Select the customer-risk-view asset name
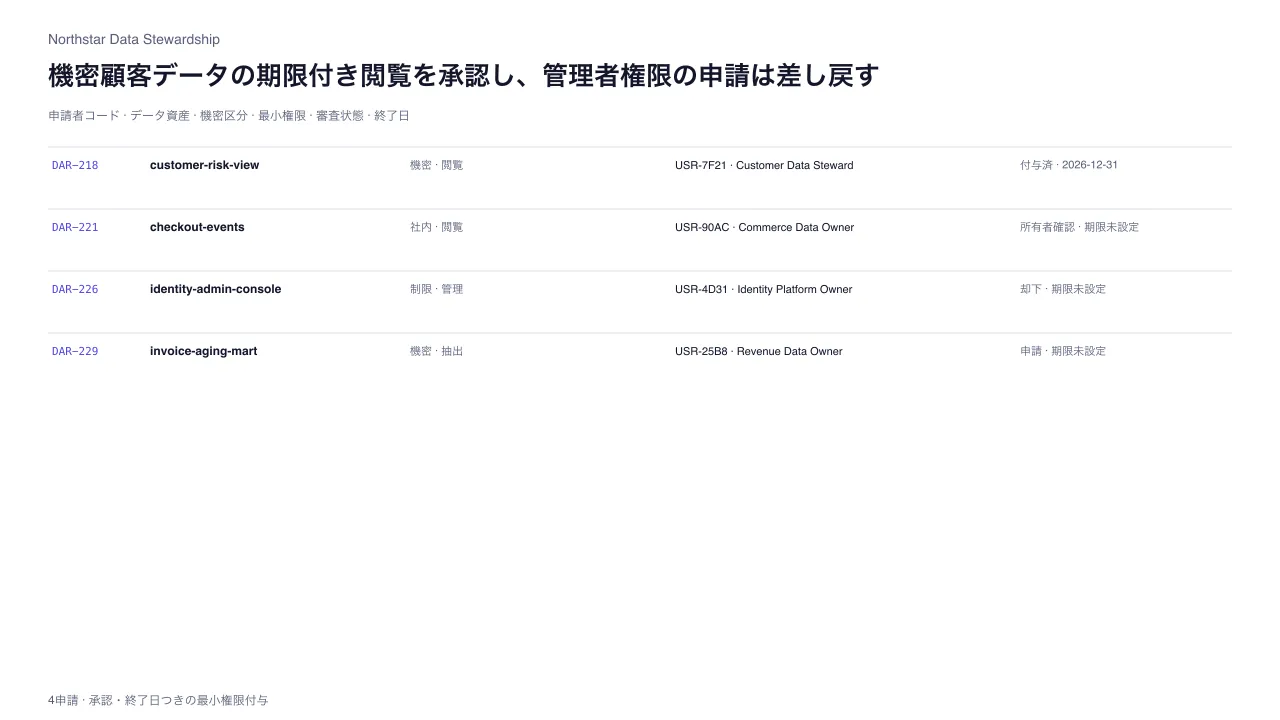This screenshot has height=720, width=1280. click(204, 165)
